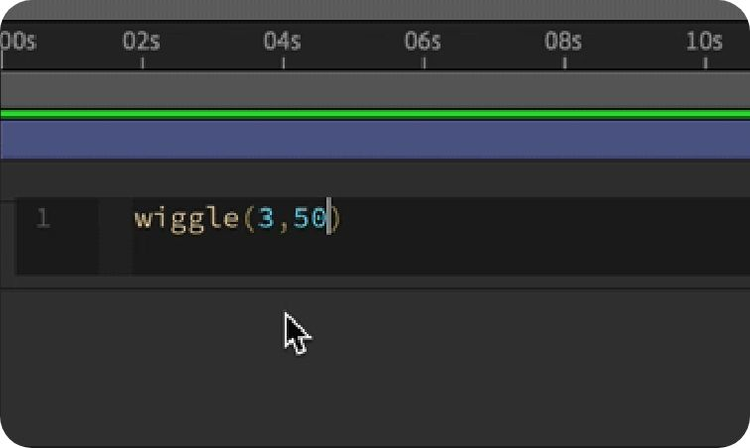Click line number 1 in editor gutter
Screen dimensions: 750x448
click(x=43, y=219)
